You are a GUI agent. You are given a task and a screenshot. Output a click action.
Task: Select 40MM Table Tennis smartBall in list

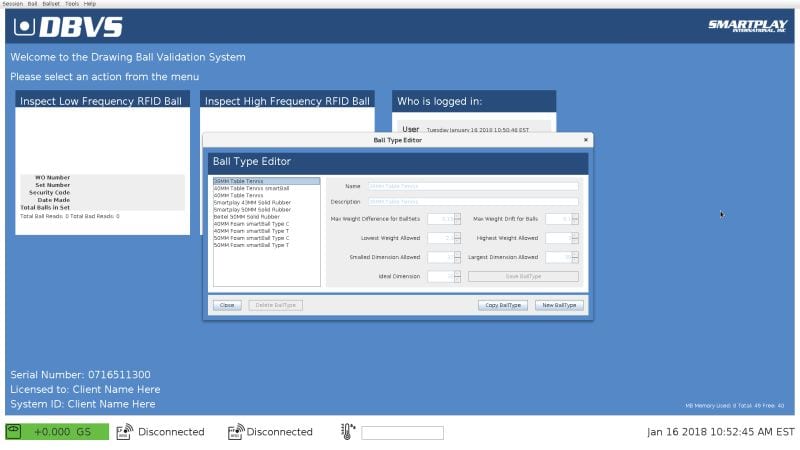tap(266, 188)
